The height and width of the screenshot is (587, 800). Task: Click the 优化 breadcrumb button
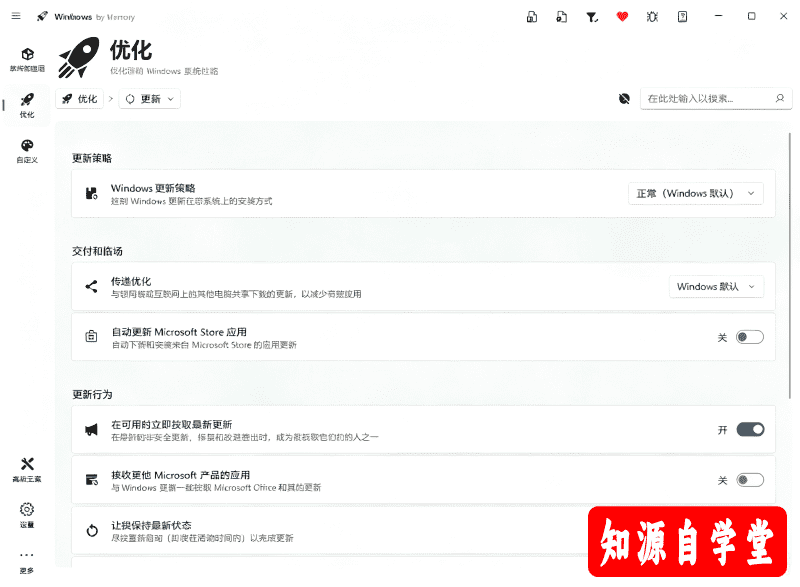coord(80,99)
